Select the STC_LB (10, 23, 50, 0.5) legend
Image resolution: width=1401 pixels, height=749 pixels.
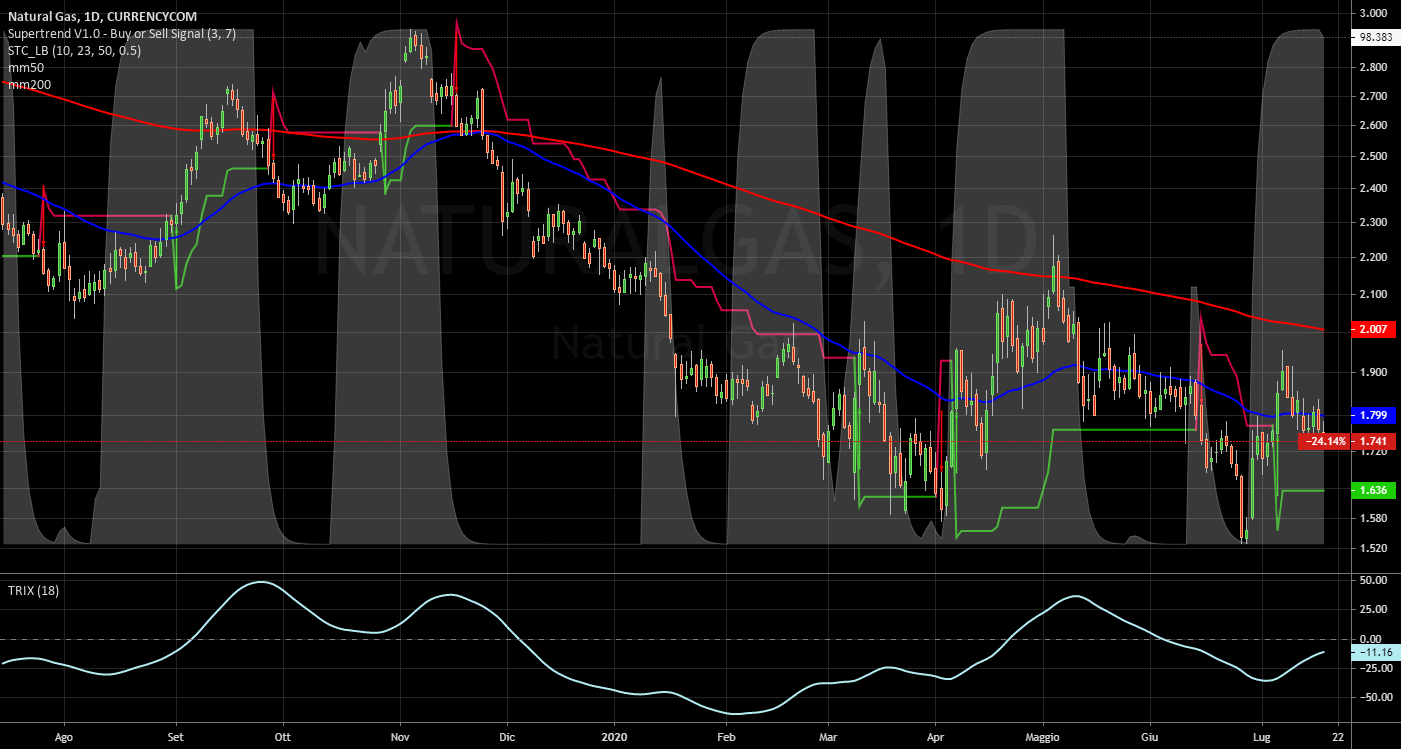[75, 51]
